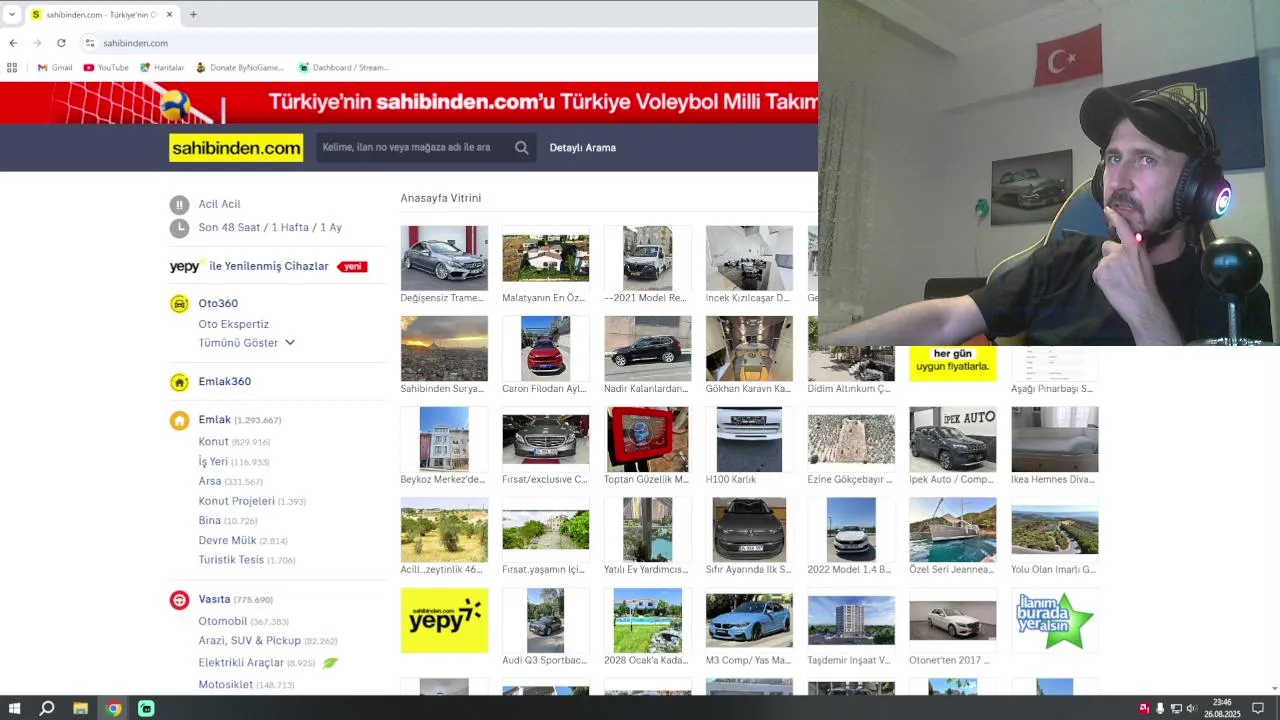
Task: Open the Bina category
Action: [209, 521]
